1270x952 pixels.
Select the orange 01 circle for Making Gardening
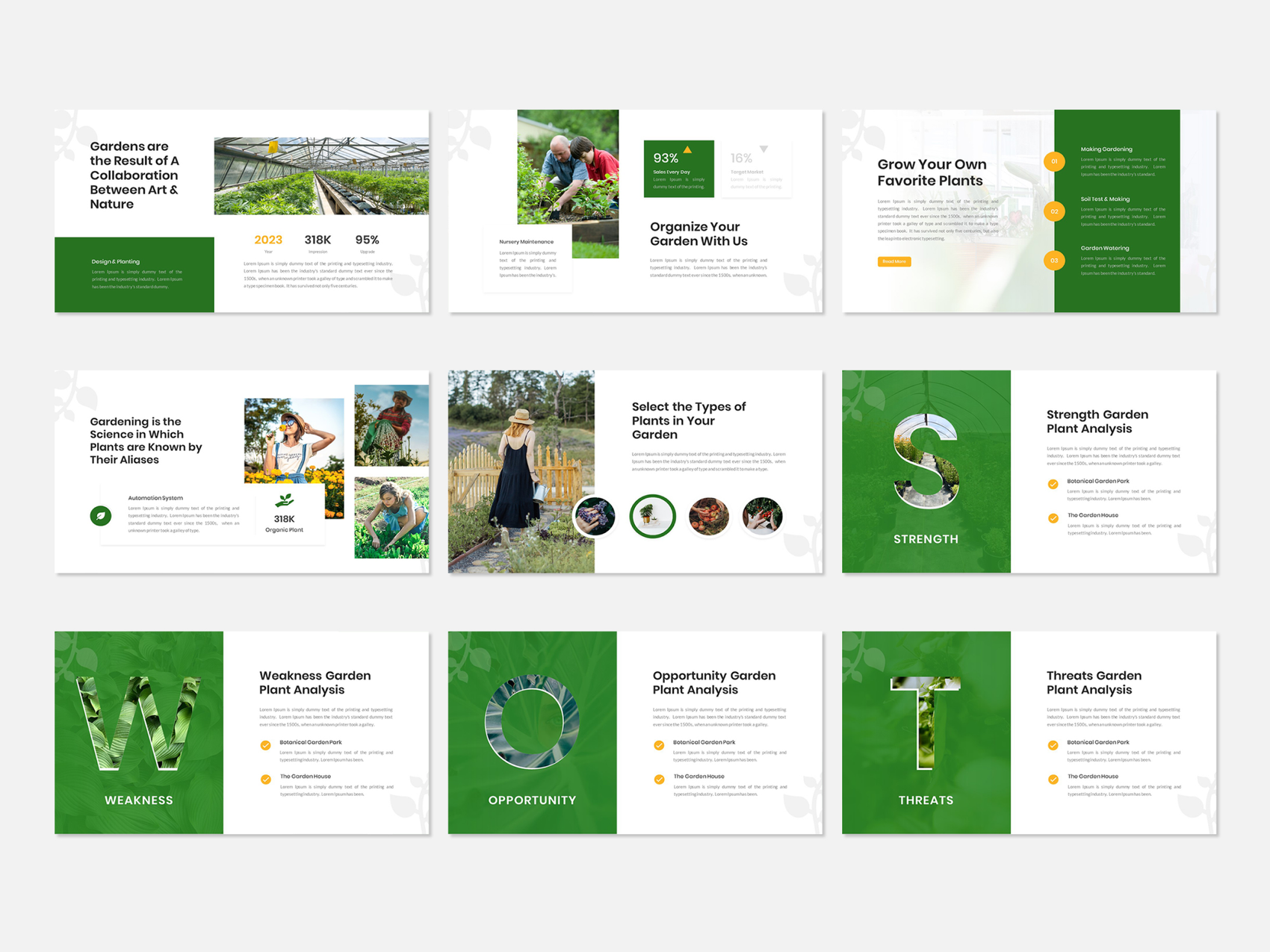tap(1054, 161)
